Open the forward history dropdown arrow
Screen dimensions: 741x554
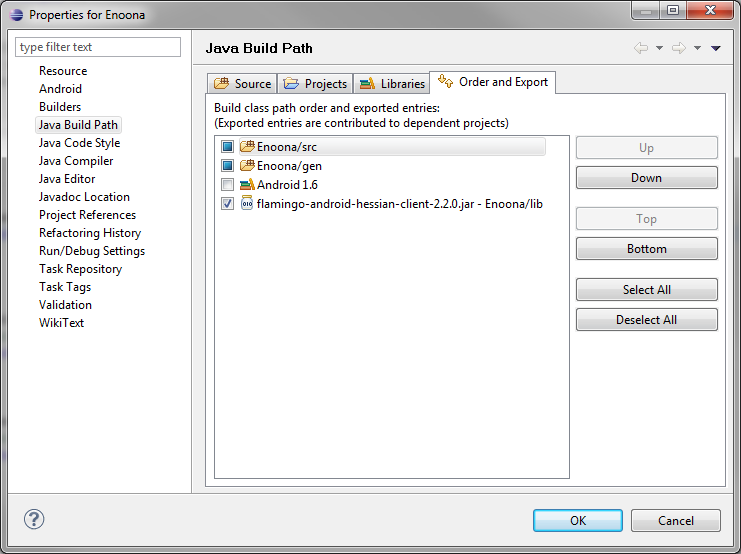tap(697, 49)
